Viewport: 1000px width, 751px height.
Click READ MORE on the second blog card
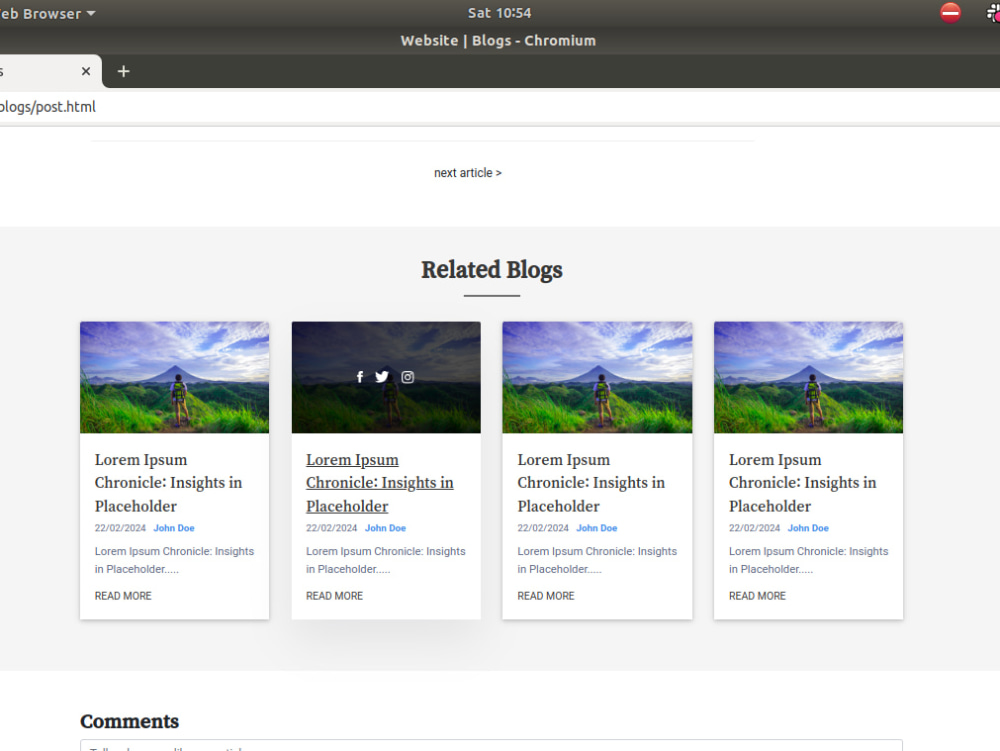[x=334, y=595]
